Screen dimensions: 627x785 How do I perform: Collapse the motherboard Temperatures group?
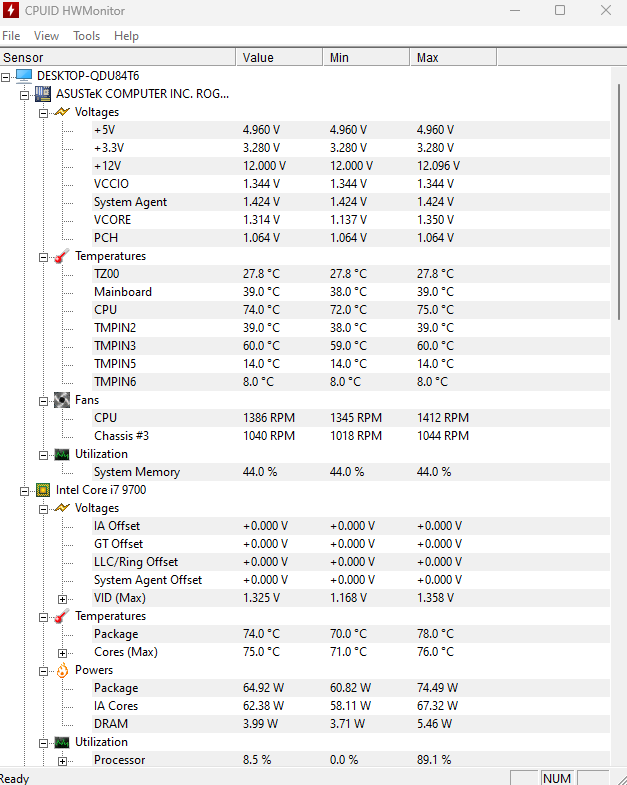[x=44, y=257]
